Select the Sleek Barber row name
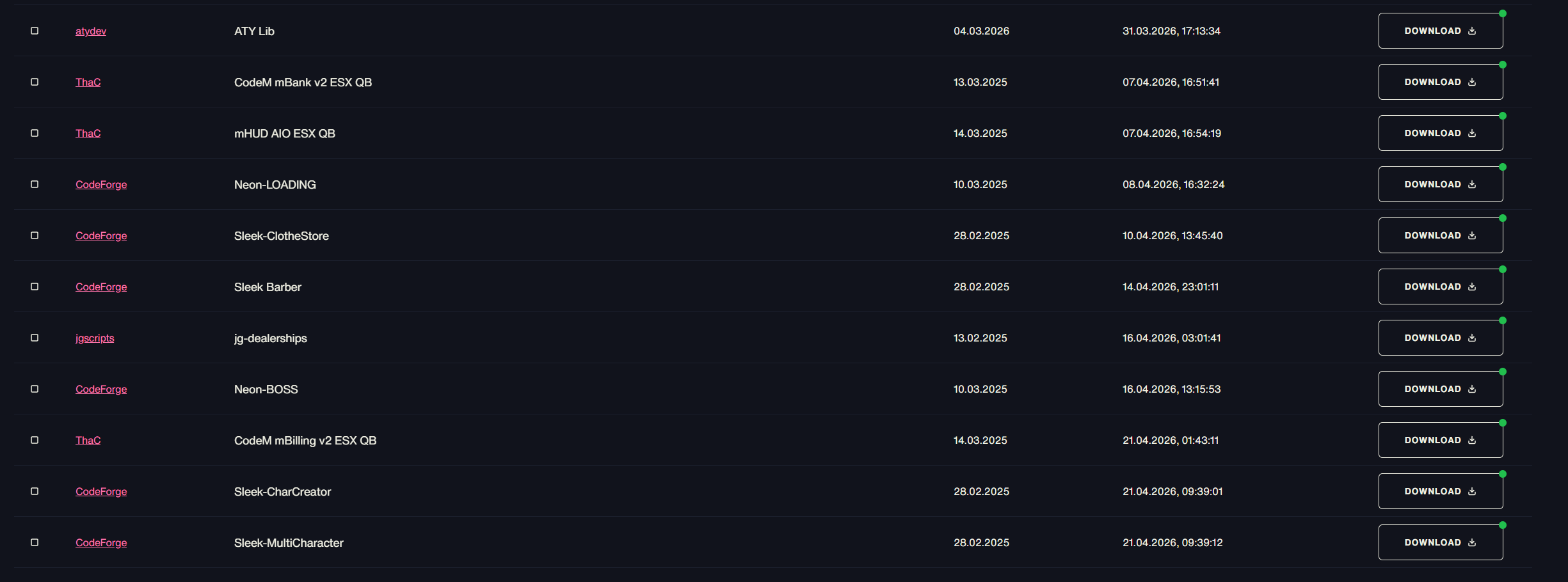Image resolution: width=1568 pixels, height=582 pixels. coord(268,287)
